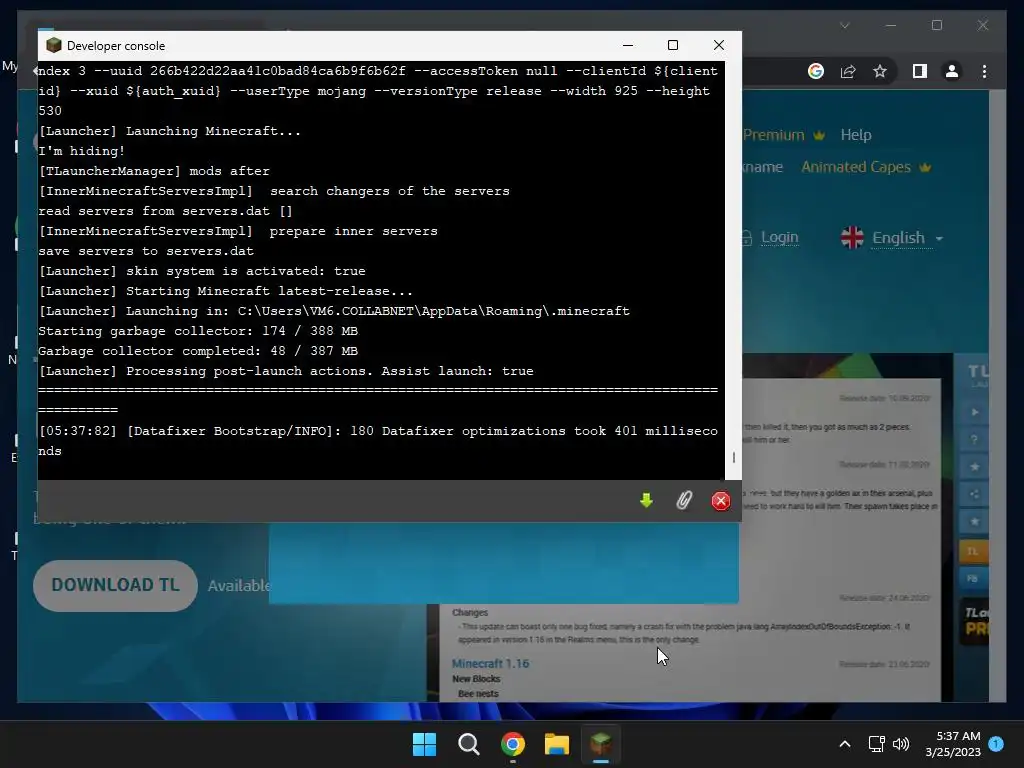This screenshot has height=768, width=1024.
Task: Bookmark this page with the star icon
Action: 880,71
